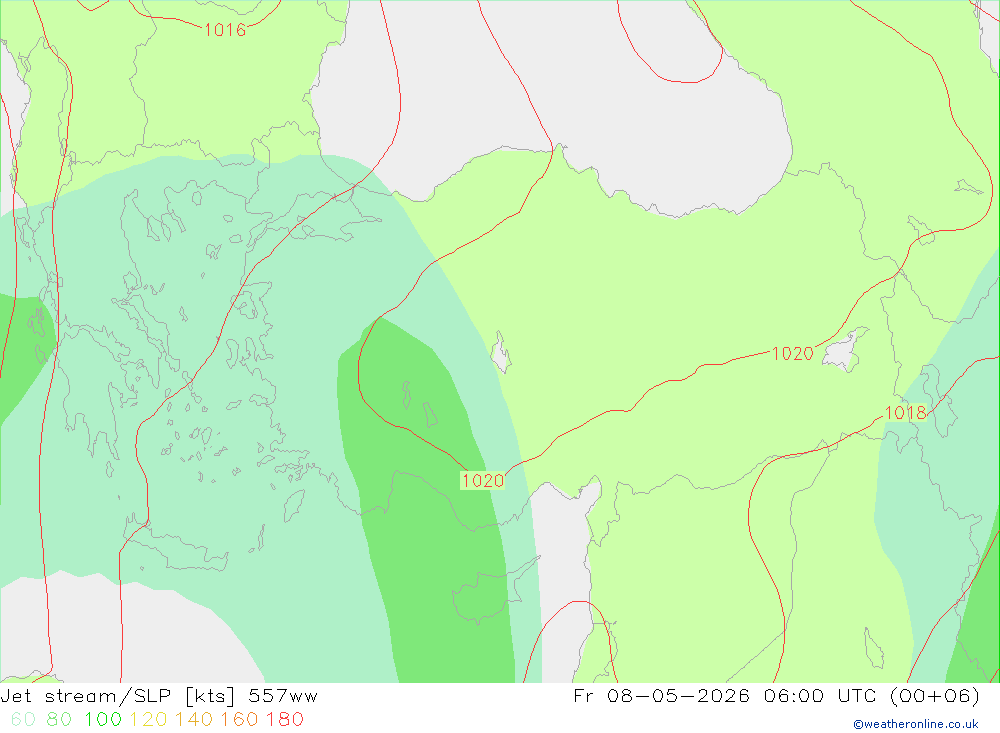Open the weatheronline.co.uk copyright link

pos(916,724)
